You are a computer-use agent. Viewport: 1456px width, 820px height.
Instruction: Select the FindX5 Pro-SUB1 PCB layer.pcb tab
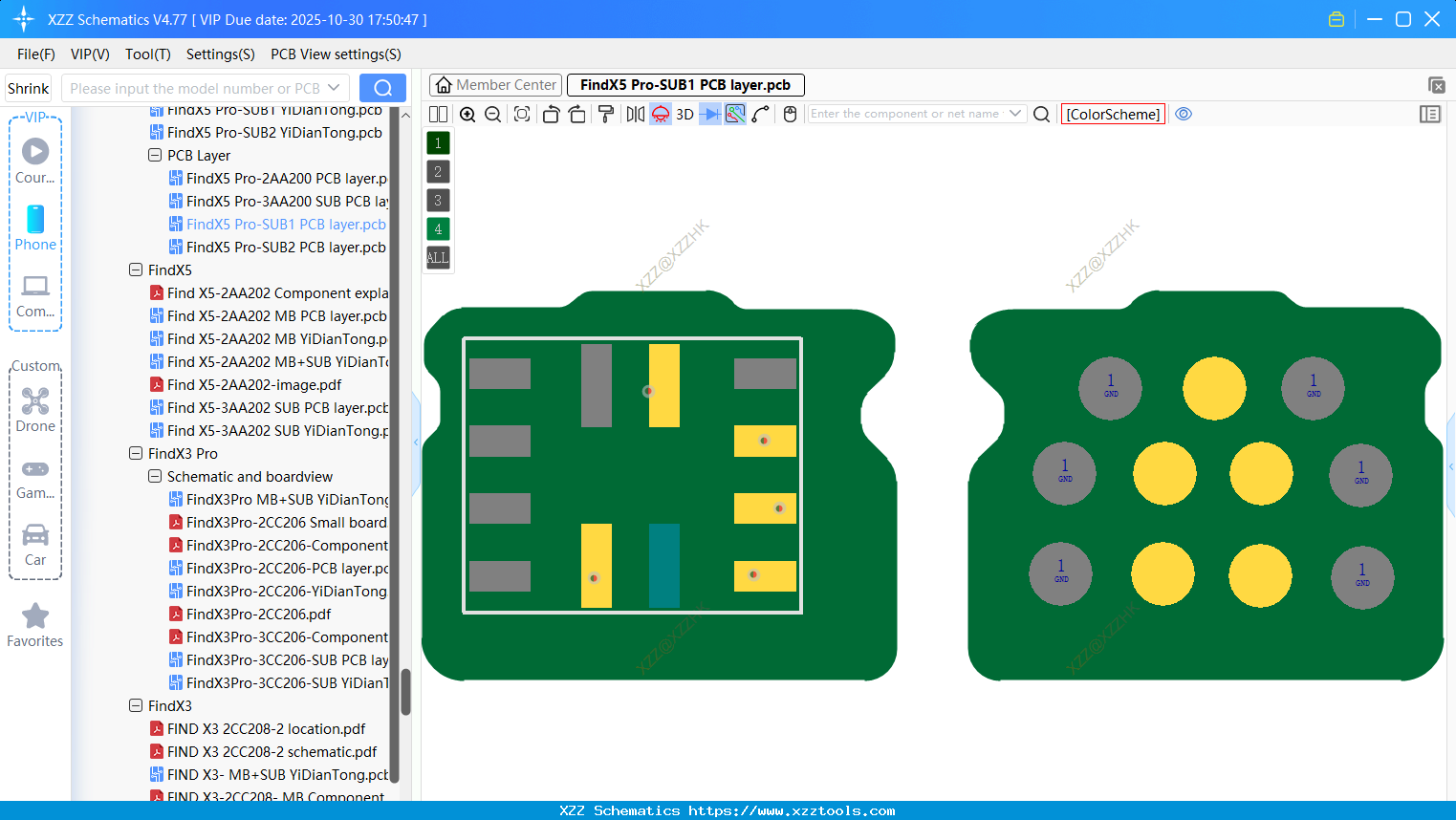pyautogui.click(x=685, y=85)
